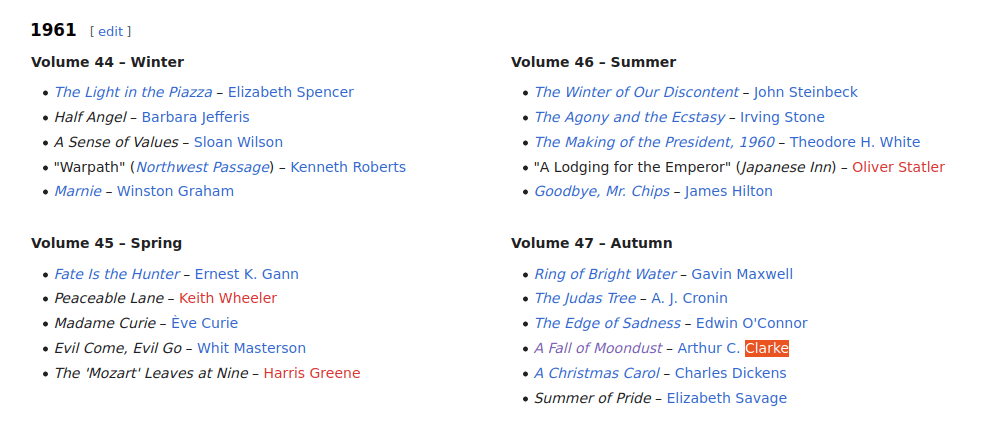Viewport: 989px width, 436px height.
Task: Visit the Irving Stone link
Action: pyautogui.click(x=782, y=117)
